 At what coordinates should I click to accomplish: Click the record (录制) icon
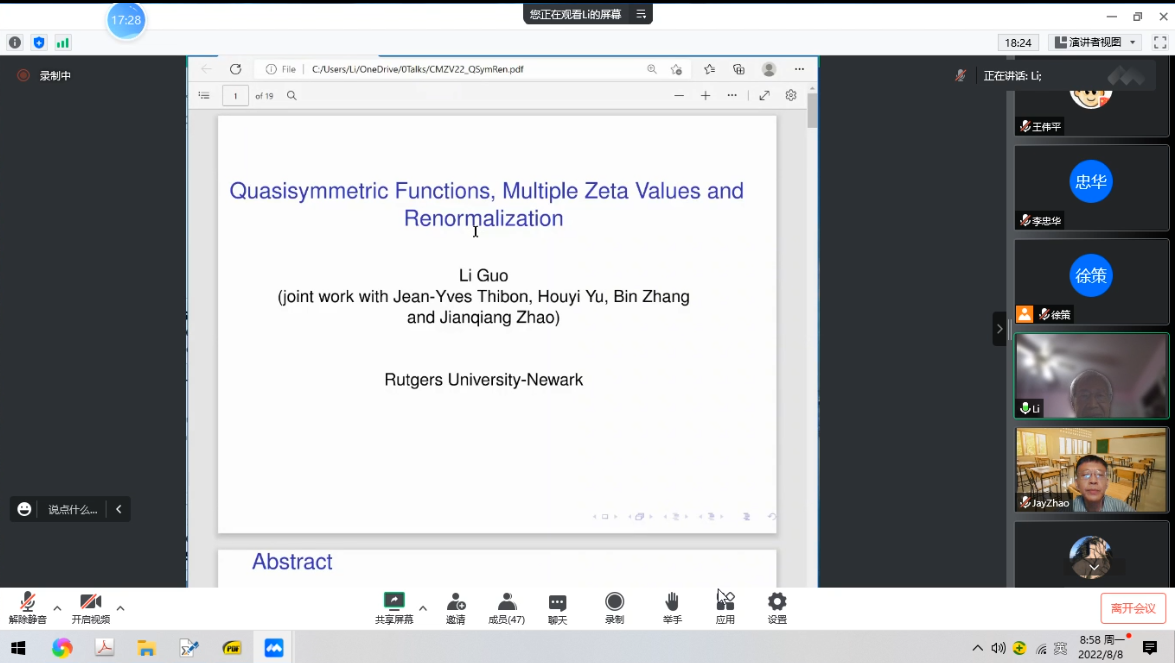point(614,606)
